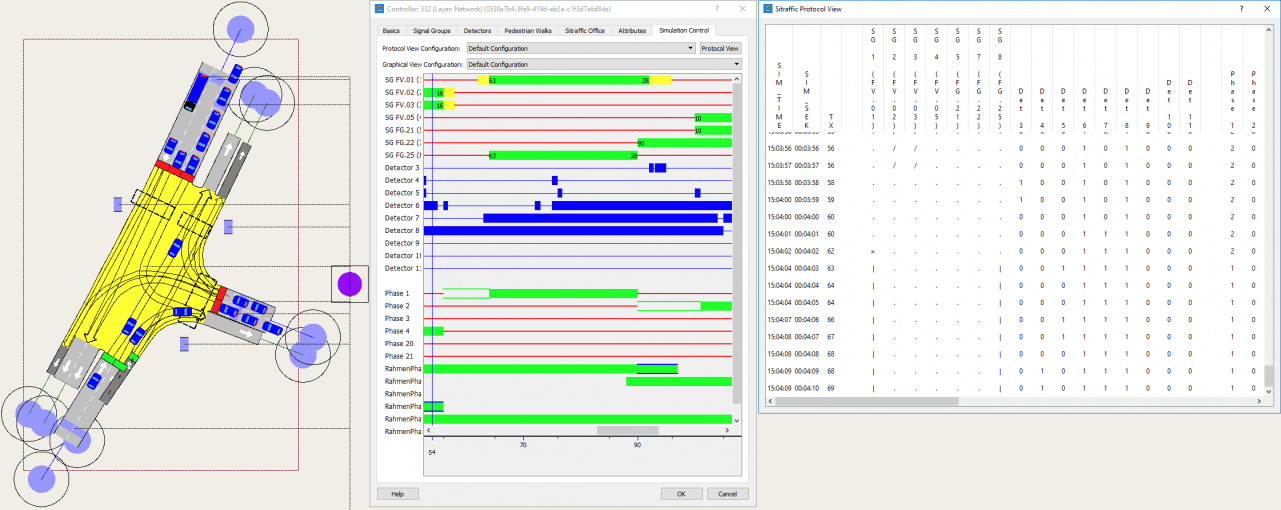Click the chart's scroll-left arrow

pos(428,431)
